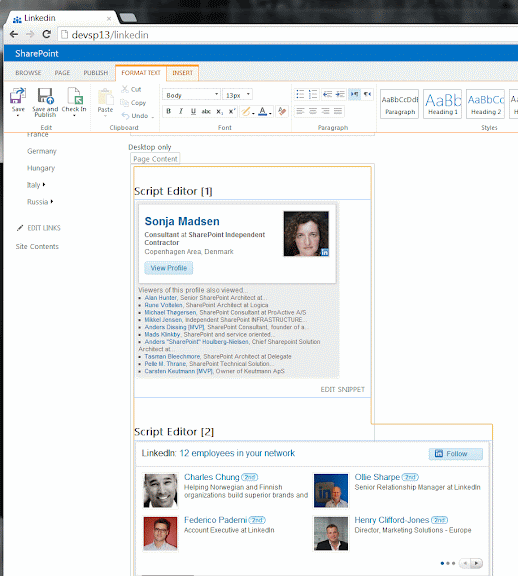This screenshot has height=576, width=518.
Task: Copy the selected text
Action: point(134,103)
